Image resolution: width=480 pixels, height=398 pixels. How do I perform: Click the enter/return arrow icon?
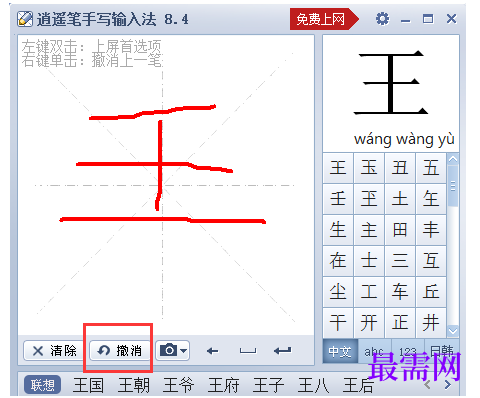click(x=282, y=350)
